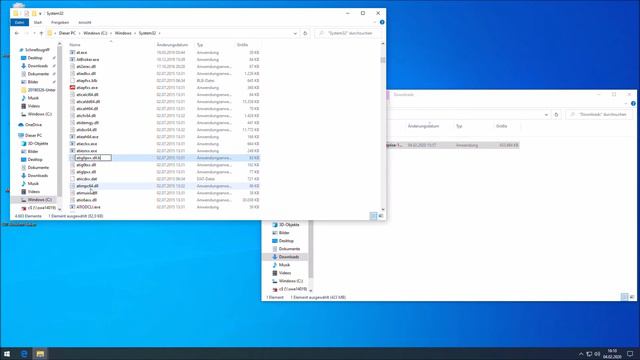Go back using the System32 window's back arrow
Screen dimensions: 640x360
(x=17, y=33)
